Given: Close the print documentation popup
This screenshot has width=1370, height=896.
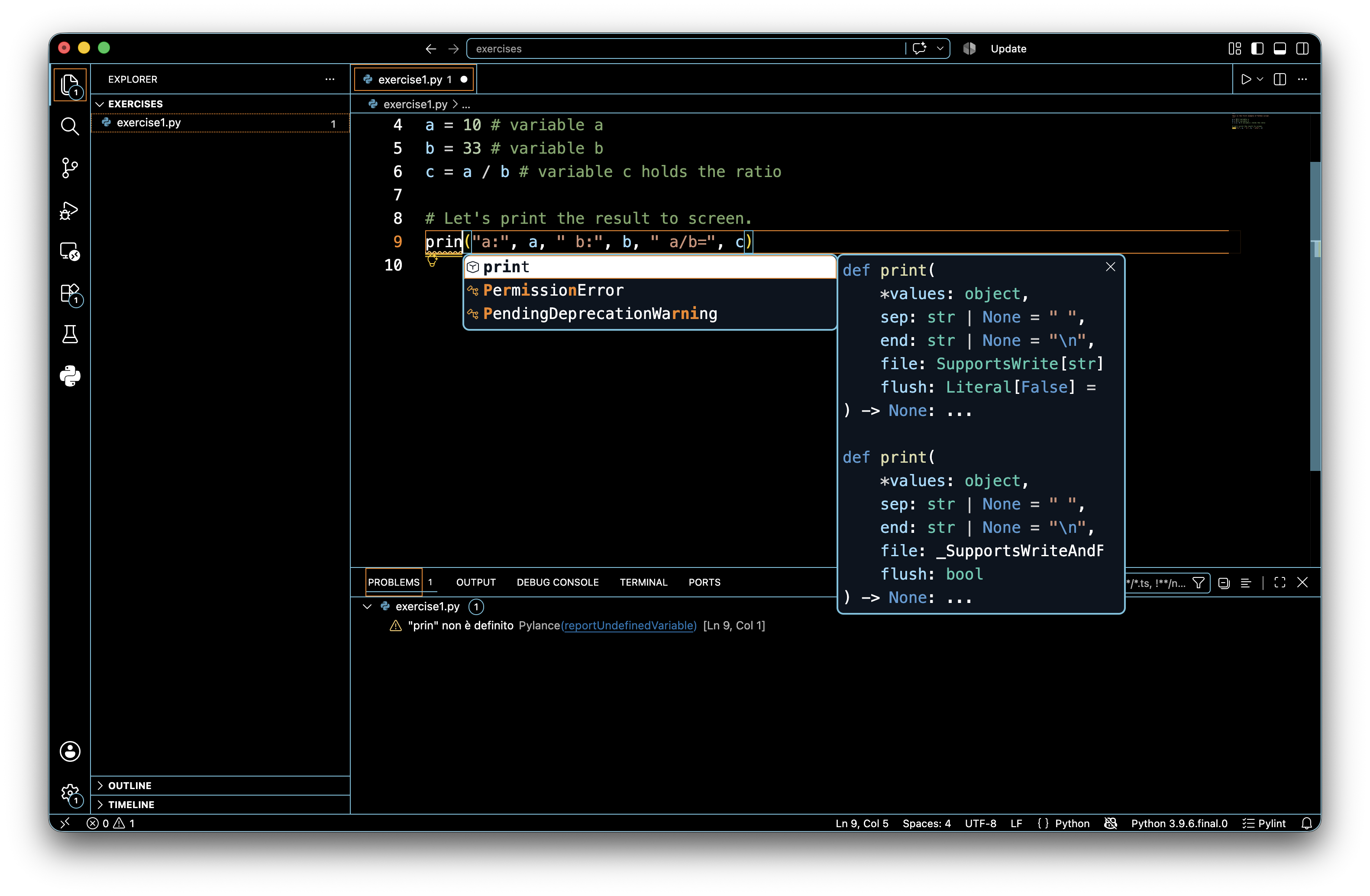Looking at the screenshot, I should tap(1110, 267).
